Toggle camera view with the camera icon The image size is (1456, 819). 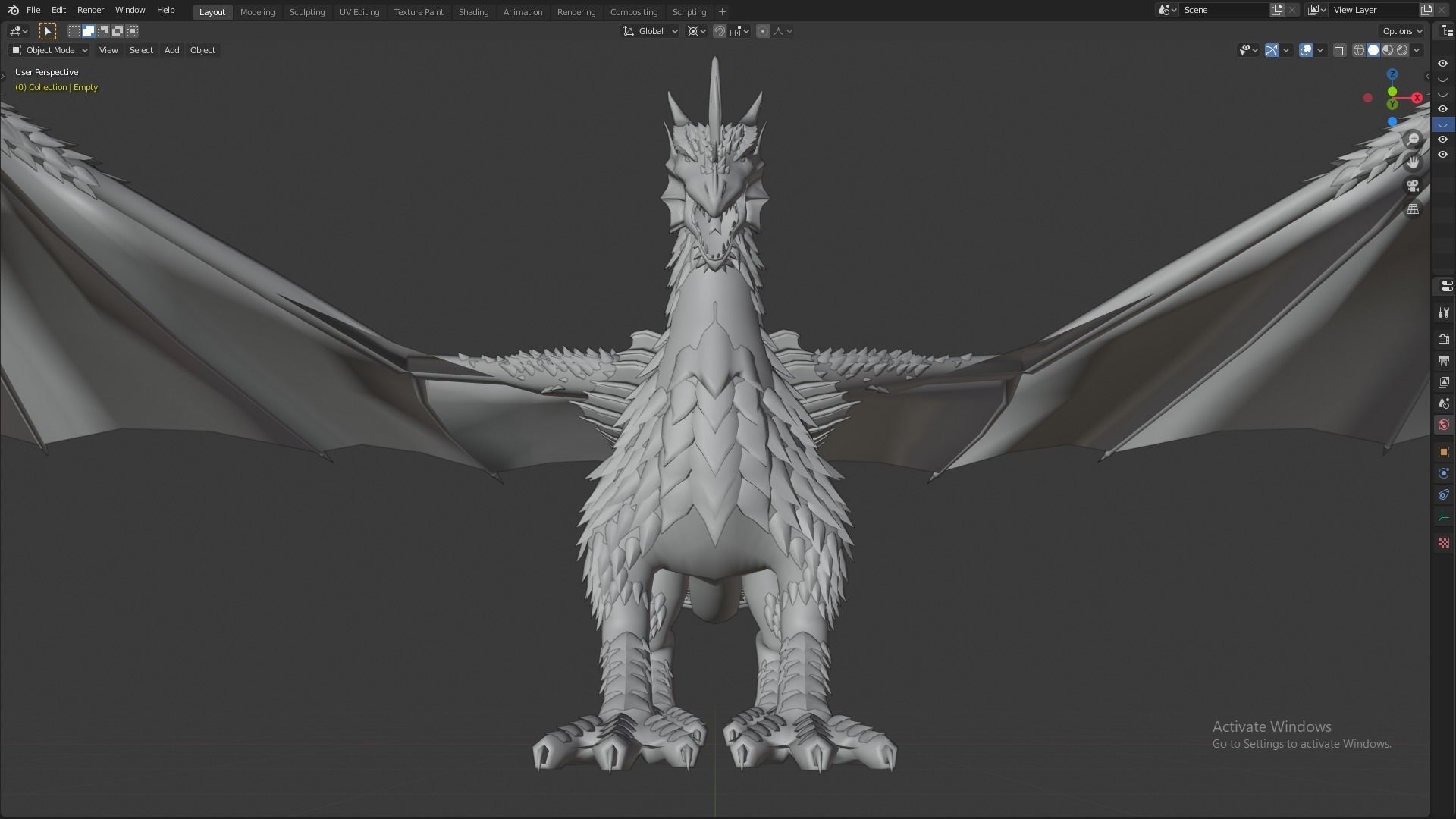point(1413,186)
